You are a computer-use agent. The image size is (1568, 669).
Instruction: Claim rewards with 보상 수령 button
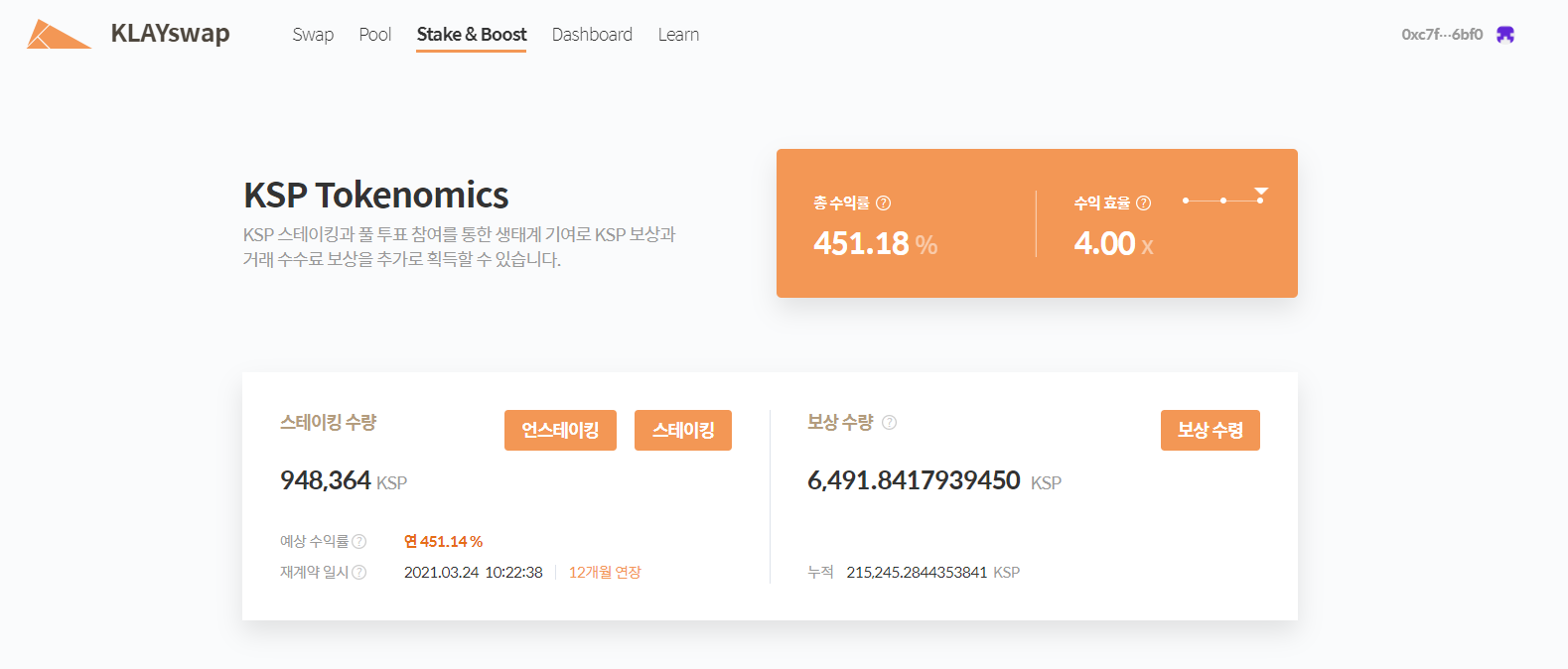click(x=1211, y=430)
